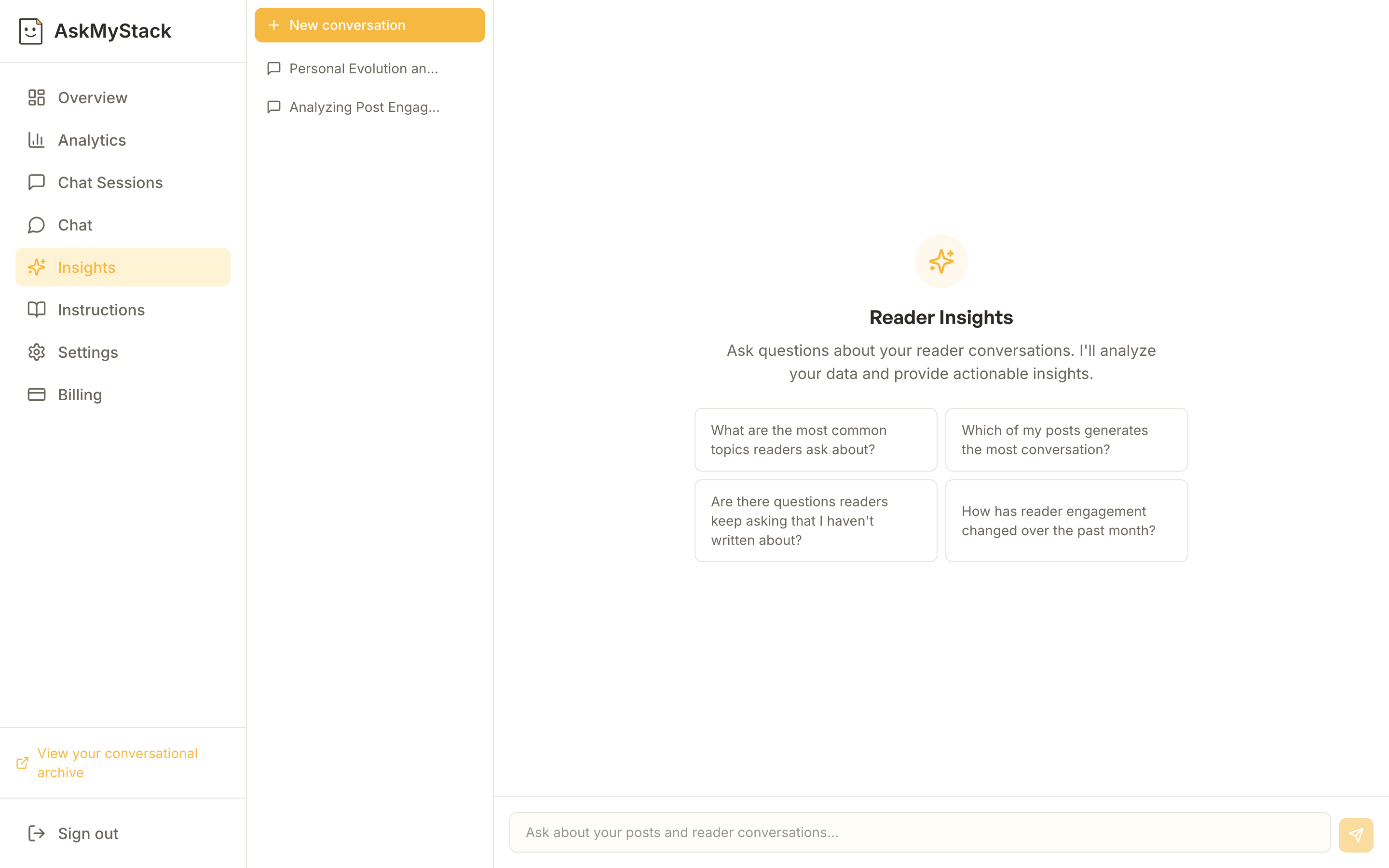Select the reader engagement change suggestion
The height and width of the screenshot is (868, 1389).
[1066, 520]
